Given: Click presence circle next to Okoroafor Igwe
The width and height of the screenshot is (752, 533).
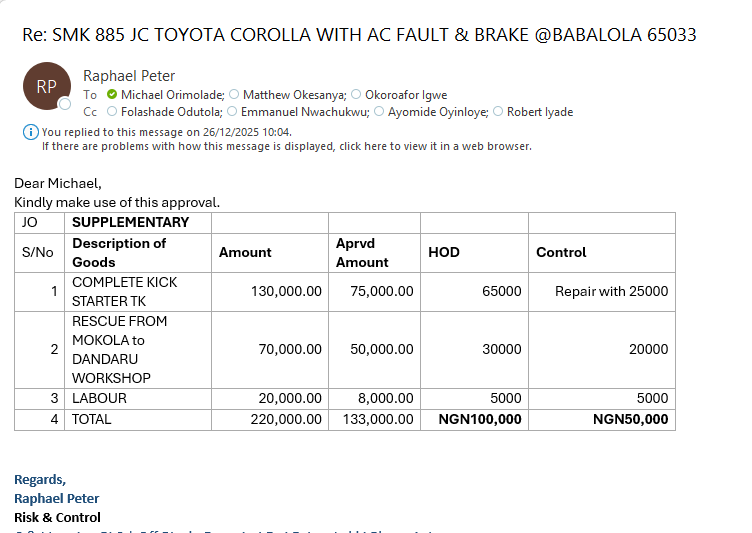Looking at the screenshot, I should (356, 94).
